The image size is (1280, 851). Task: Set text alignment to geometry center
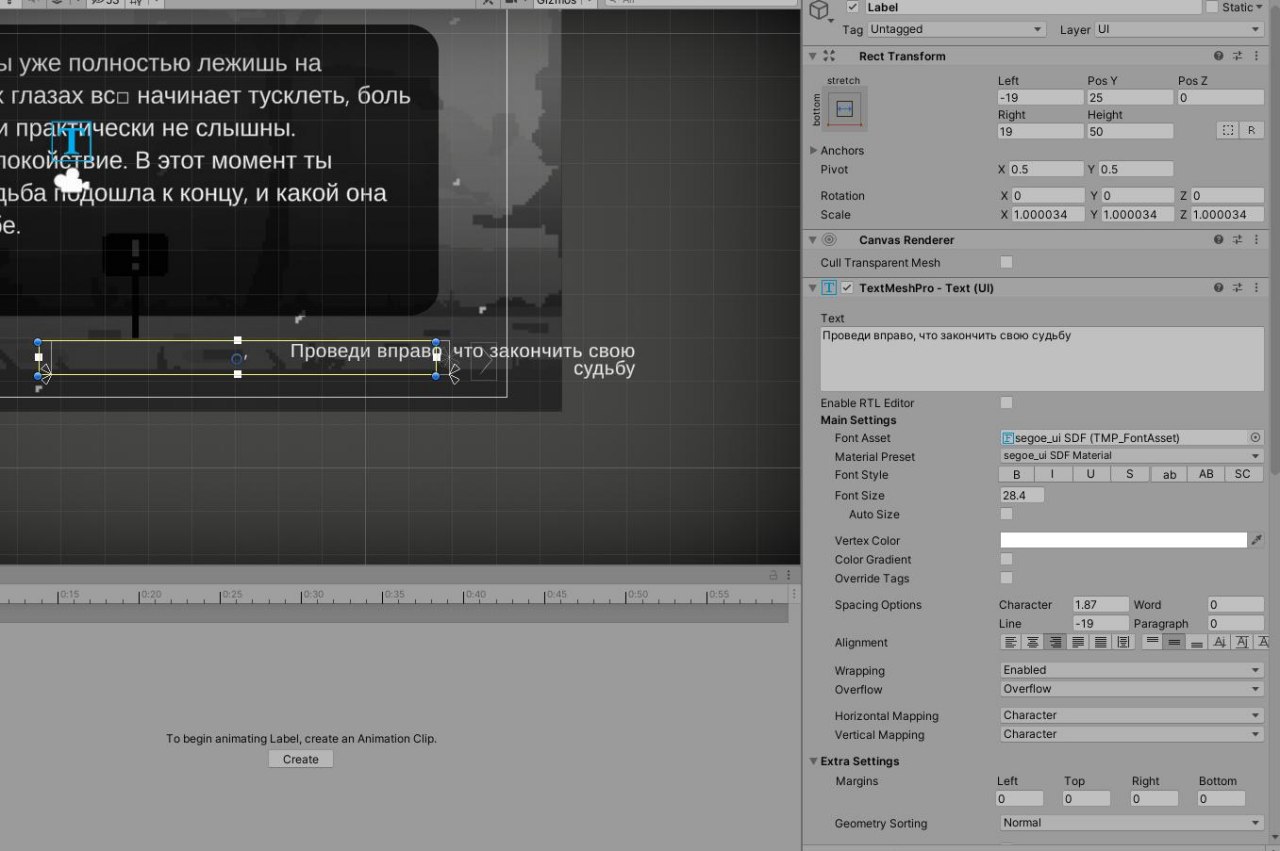(1123, 642)
